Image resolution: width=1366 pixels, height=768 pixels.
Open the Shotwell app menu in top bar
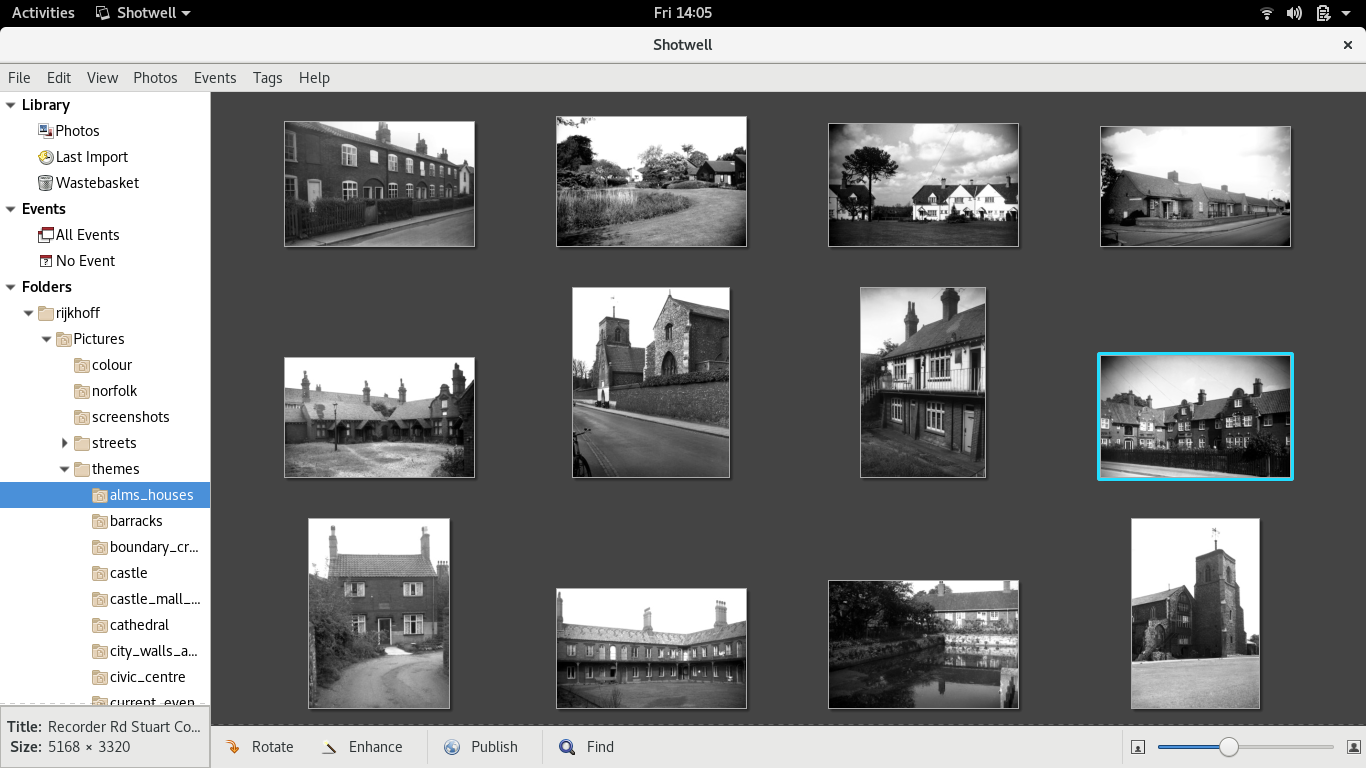pos(143,13)
